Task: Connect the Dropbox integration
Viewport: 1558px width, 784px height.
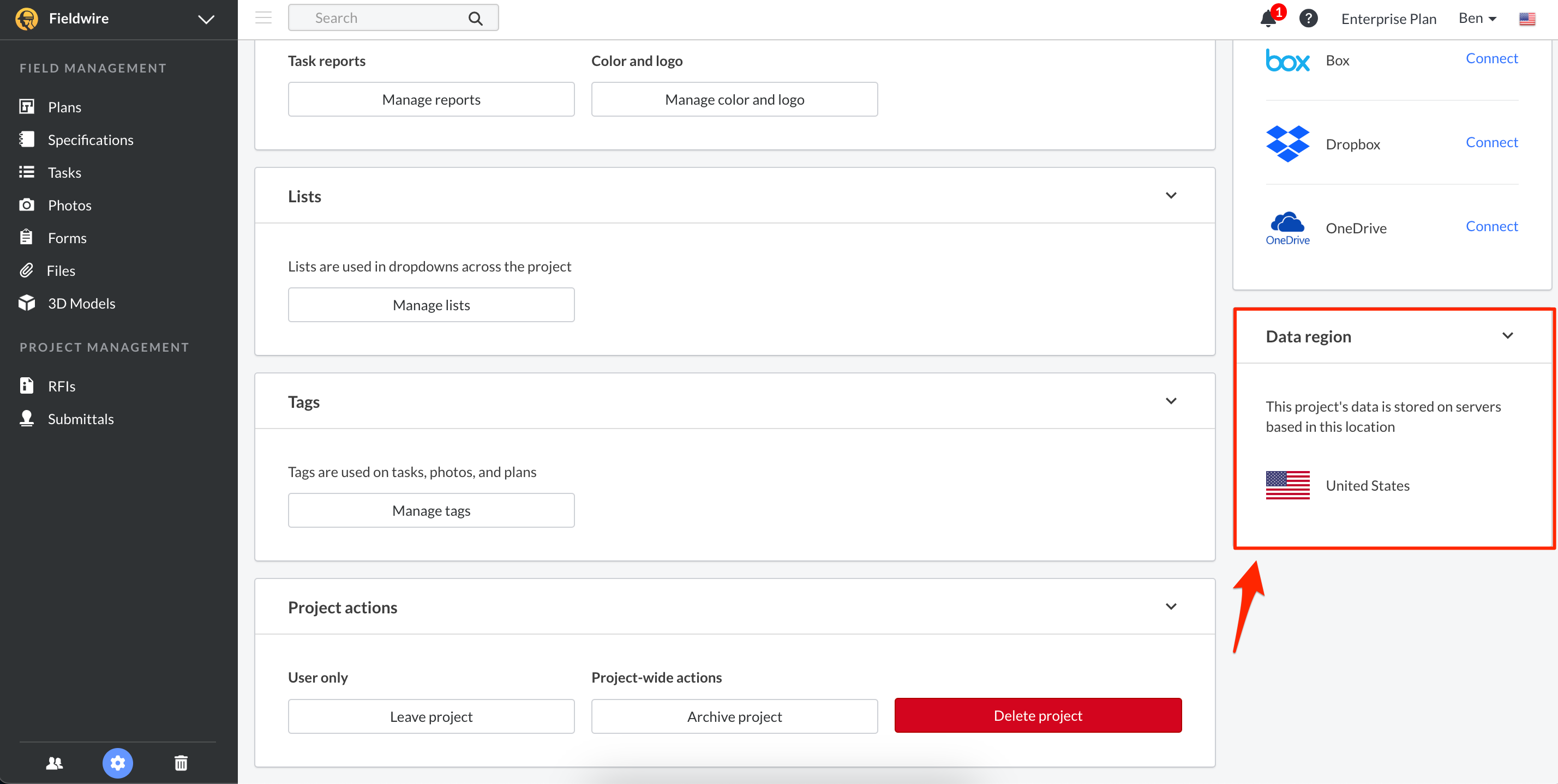Action: [1491, 143]
